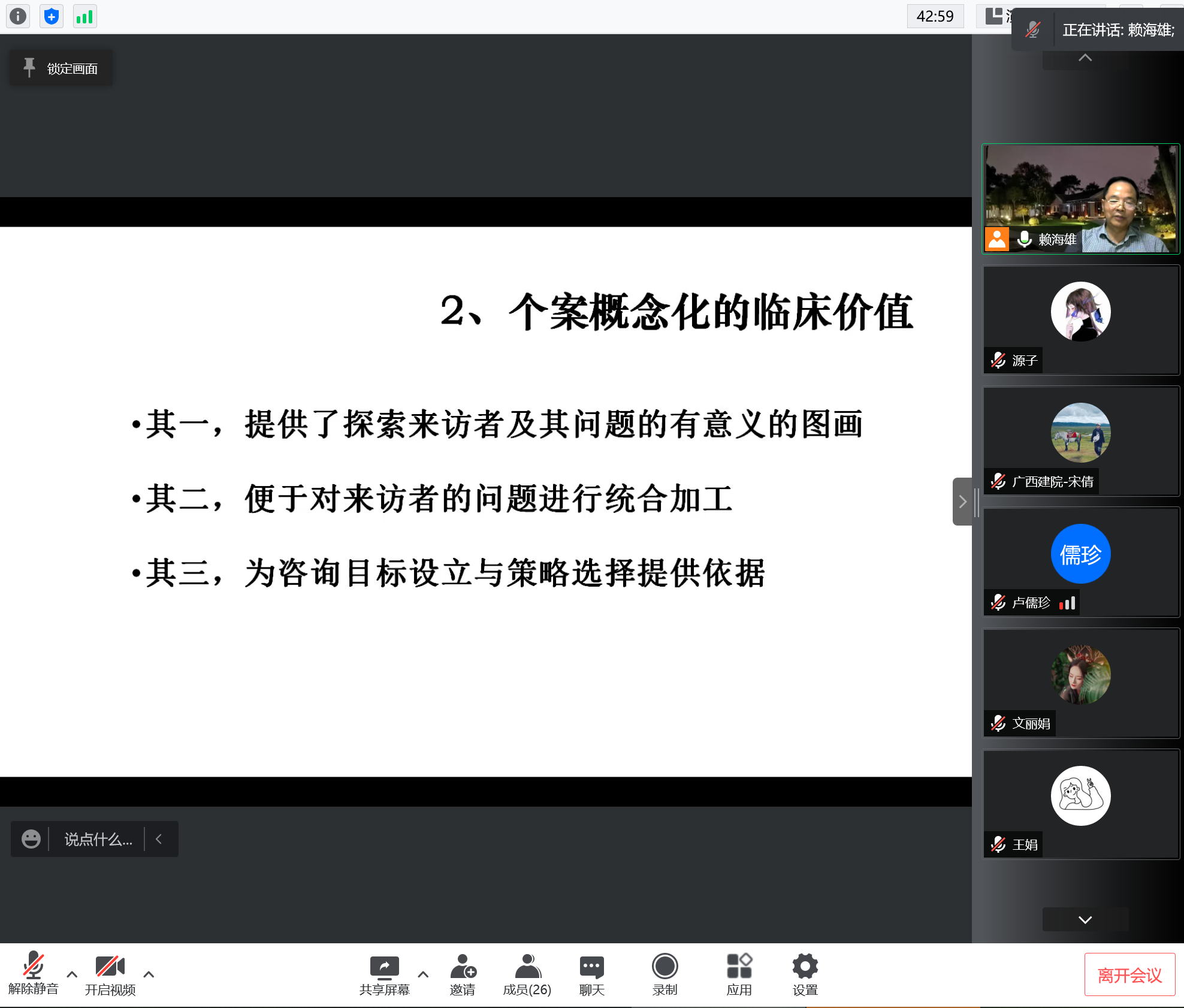This screenshot has width=1184, height=1008.
Task: Collapse the participant video sidebar arrow
Action: 962,502
